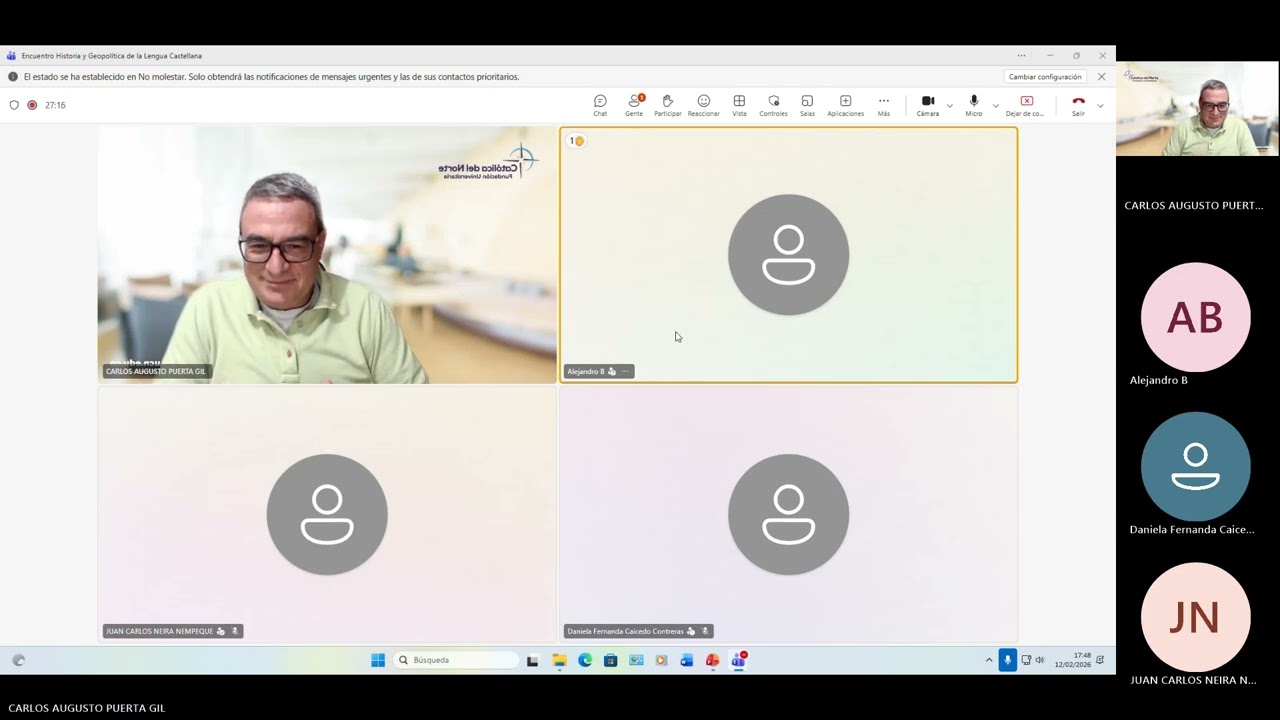Image resolution: width=1280 pixels, height=720 pixels.
Task: Open the Widgets icon on the taskbar
Action: coord(18,660)
